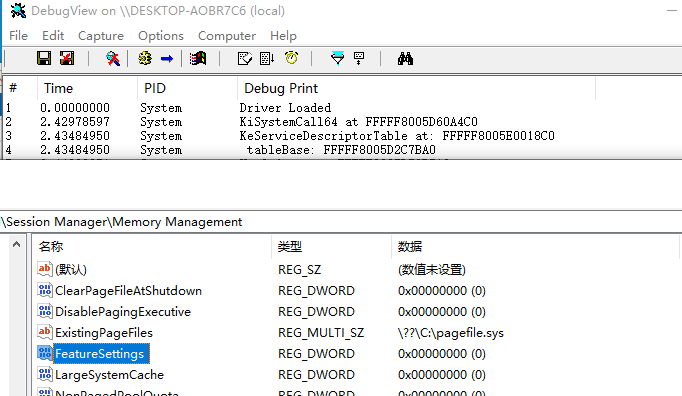Viewport: 682px width, 396px height.
Task: Click the \??\C:\pagefile.sys data cell
Action: tap(451, 333)
